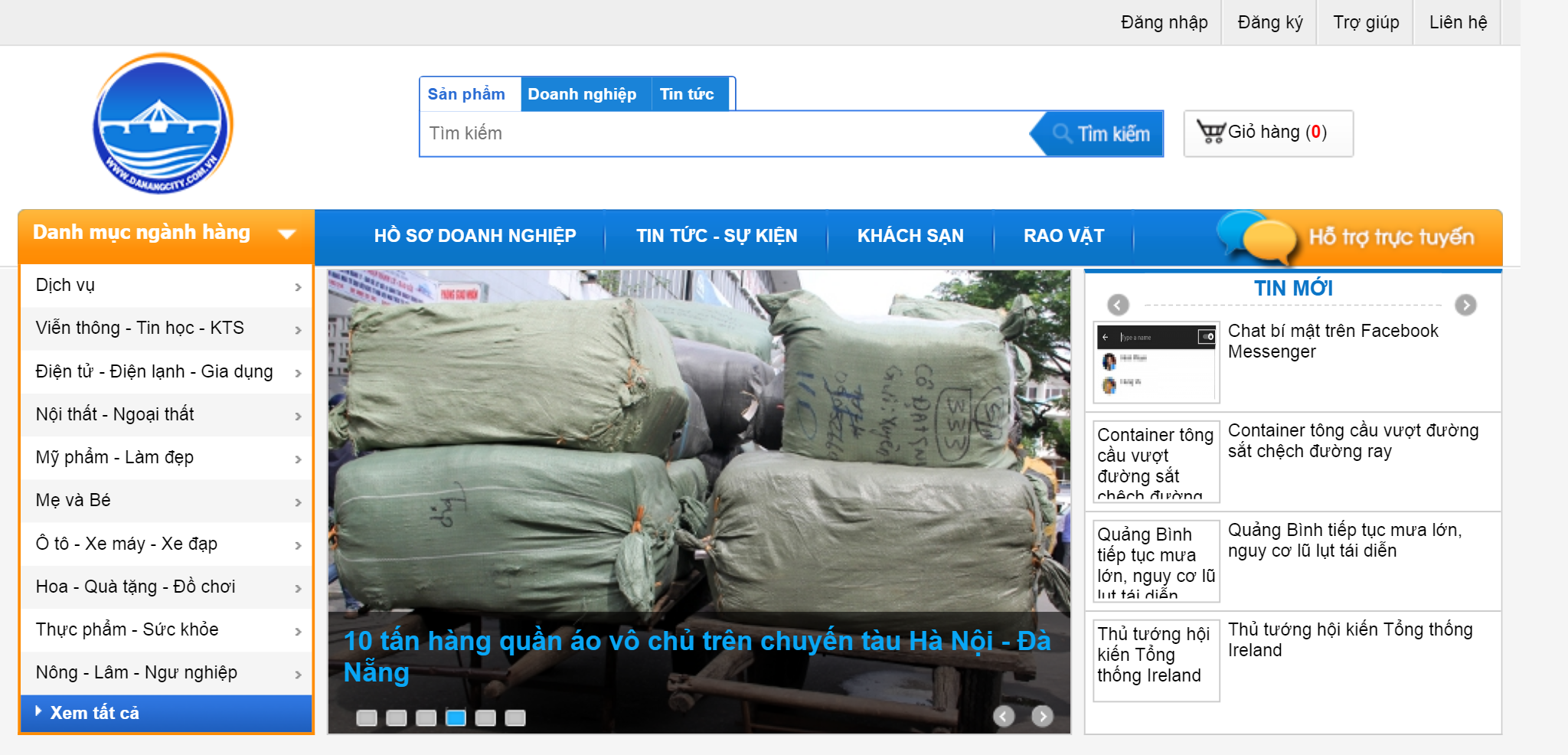The image size is (1568, 755).
Task: Expand Nội thất - Ngoại thất arrow
Action: pyautogui.click(x=299, y=417)
